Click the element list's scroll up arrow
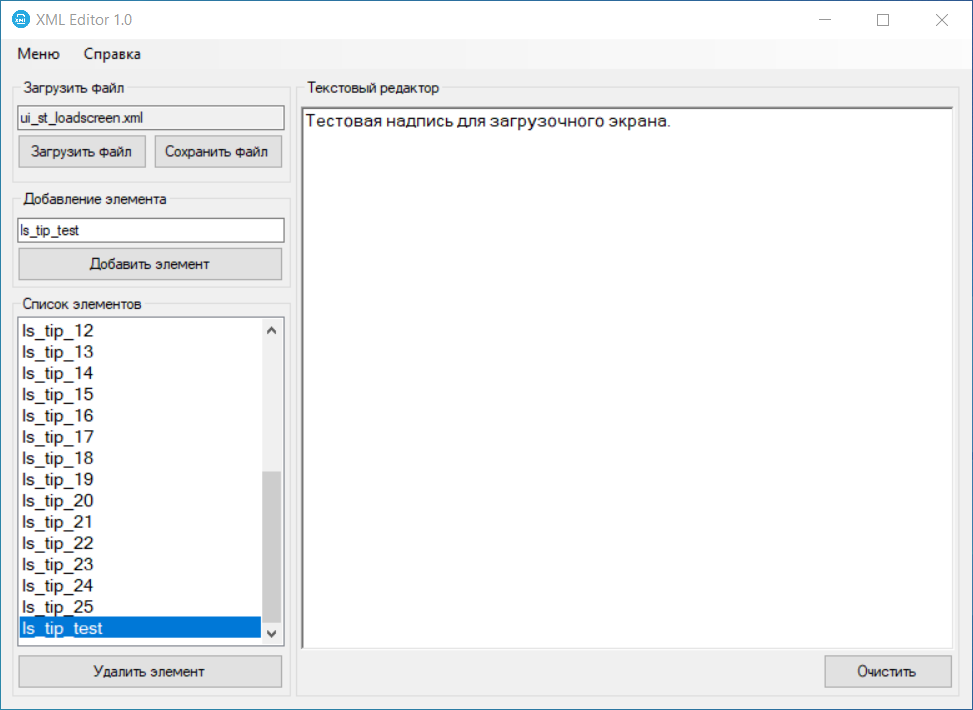The width and height of the screenshot is (973, 710). point(271,330)
